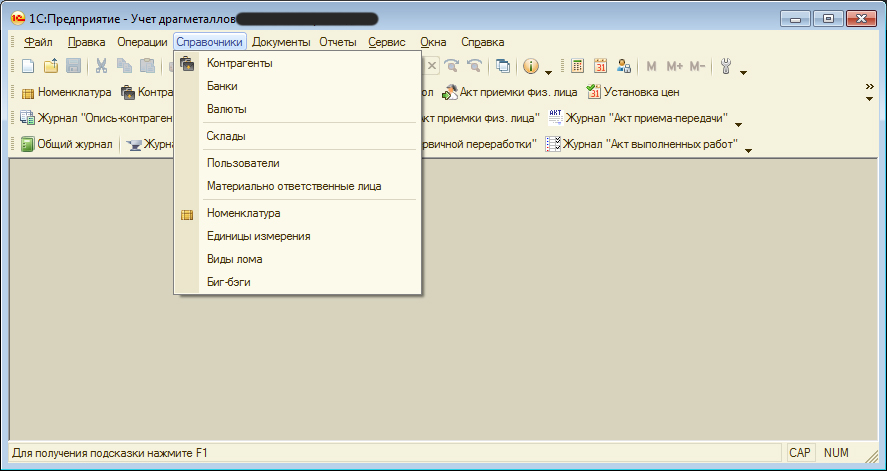Screen dimensions: 887x471
Task: Click the user with lock icon
Action: 624,66
